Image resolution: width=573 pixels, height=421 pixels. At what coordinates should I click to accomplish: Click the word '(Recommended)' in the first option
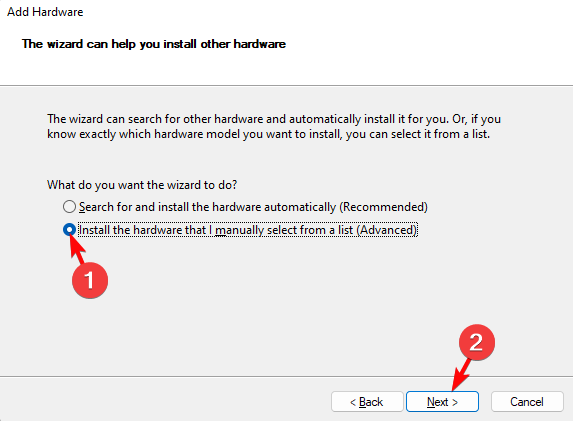(x=383, y=207)
